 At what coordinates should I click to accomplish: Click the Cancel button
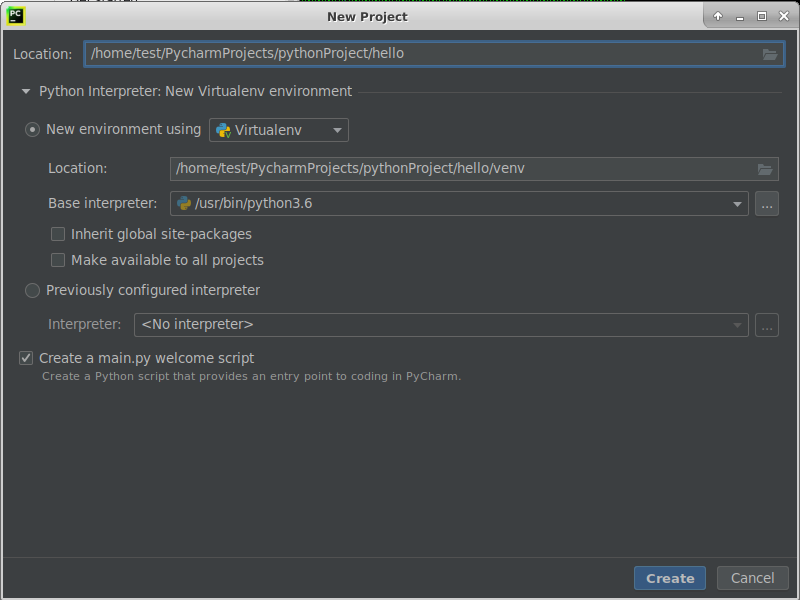(x=752, y=578)
